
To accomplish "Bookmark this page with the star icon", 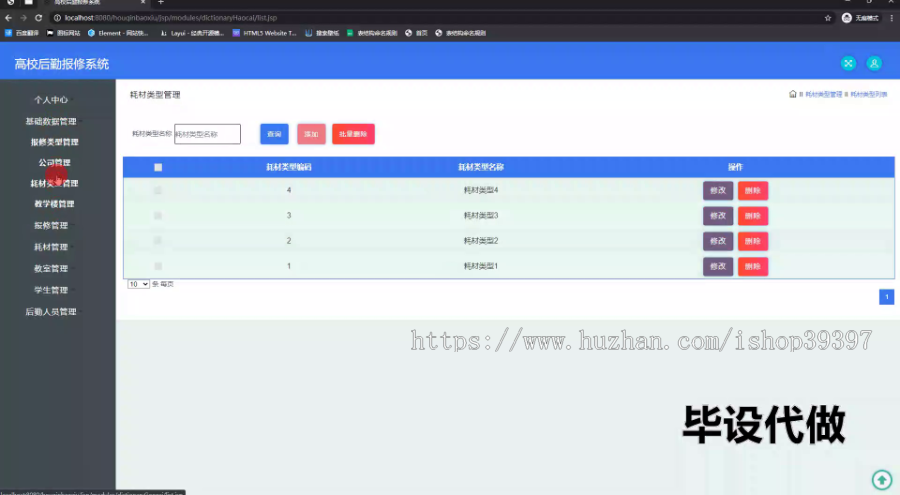I will (828, 18).
